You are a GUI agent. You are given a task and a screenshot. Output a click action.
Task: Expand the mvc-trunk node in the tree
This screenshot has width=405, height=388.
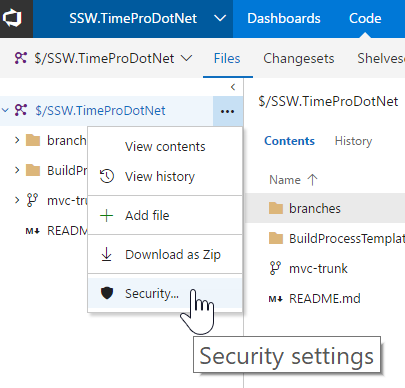pyautogui.click(x=17, y=200)
